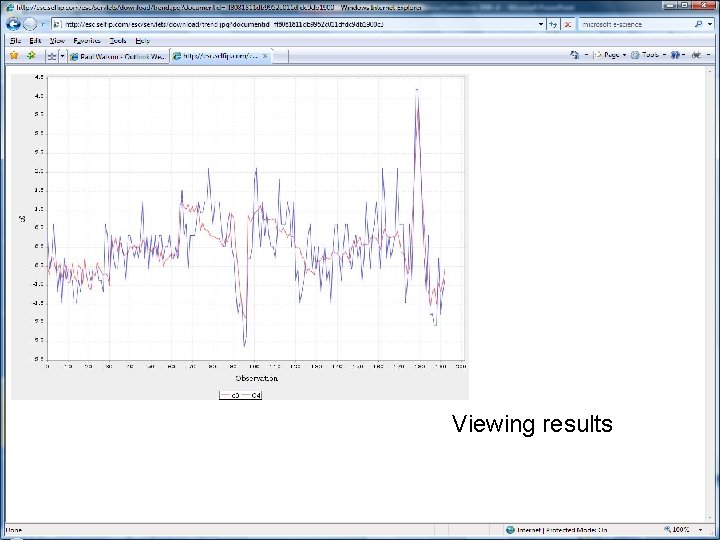Click the Research binoculars-like command icon
This screenshot has width=720, height=540.
675,55
